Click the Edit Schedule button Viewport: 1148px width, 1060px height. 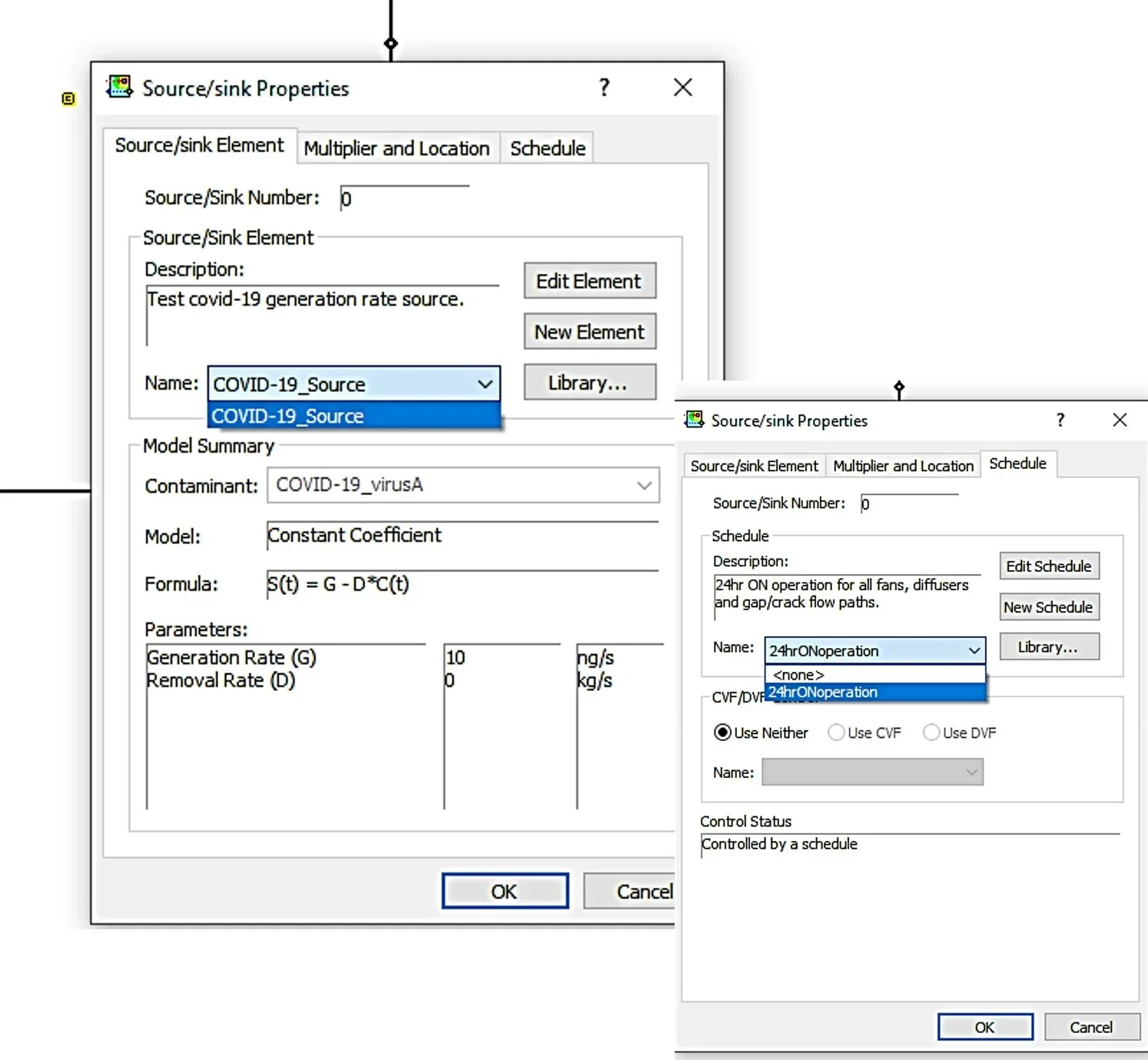(x=1048, y=566)
